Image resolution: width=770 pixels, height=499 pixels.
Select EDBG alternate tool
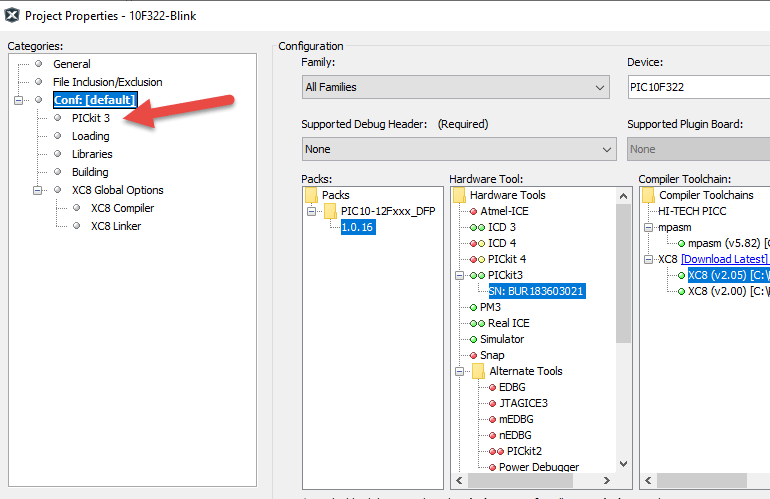click(512, 387)
